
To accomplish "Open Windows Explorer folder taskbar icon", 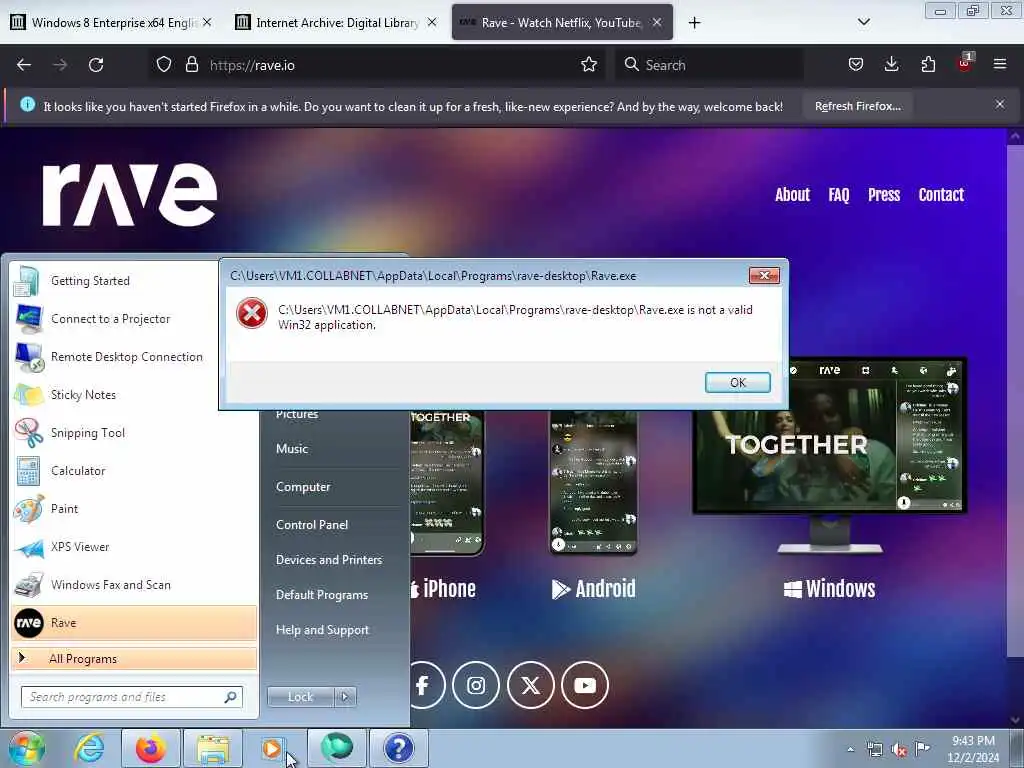I will [213, 748].
